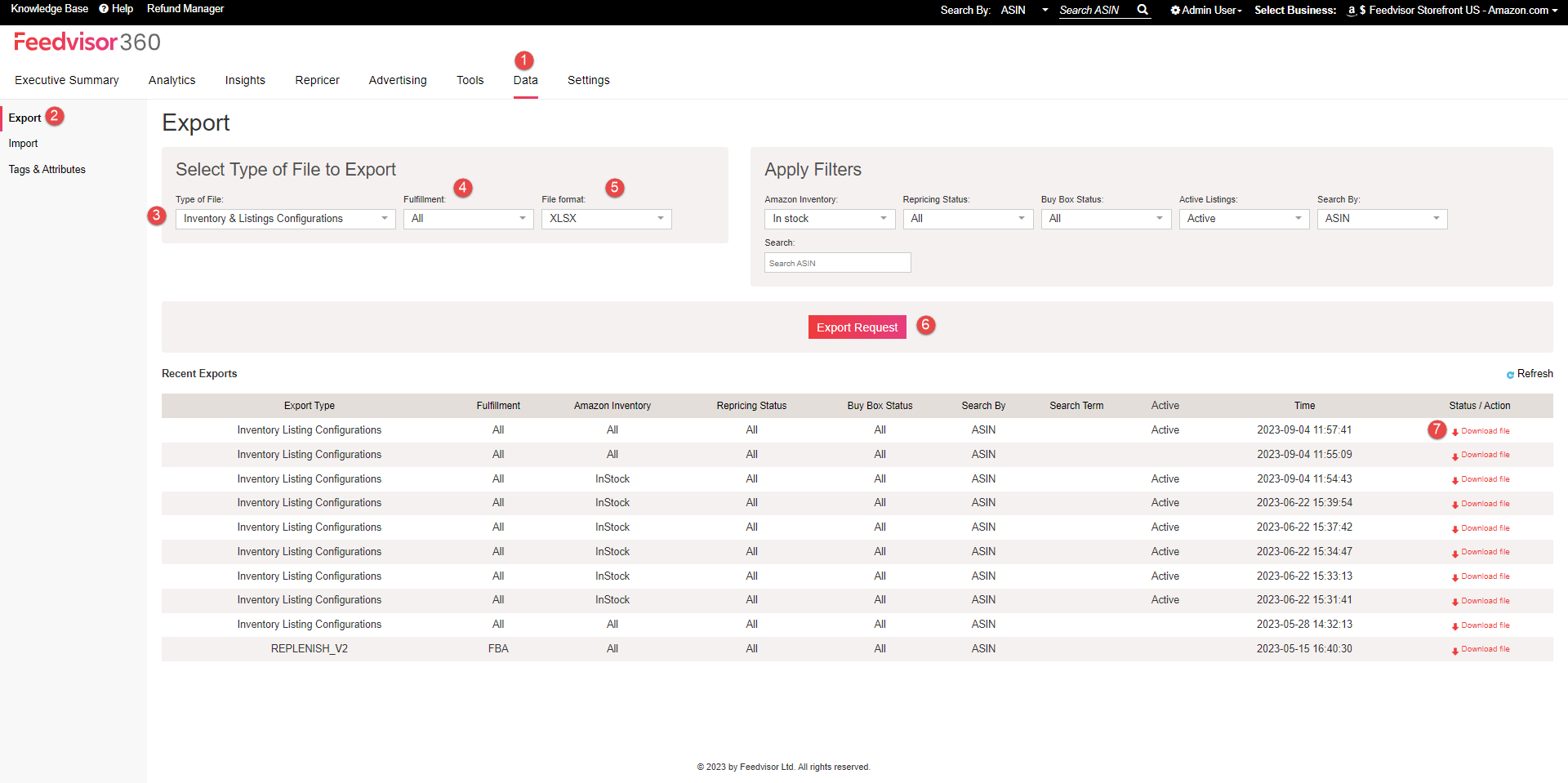1568x783 pixels.
Task: Open the Knowledge Base link
Action: pos(50,9)
